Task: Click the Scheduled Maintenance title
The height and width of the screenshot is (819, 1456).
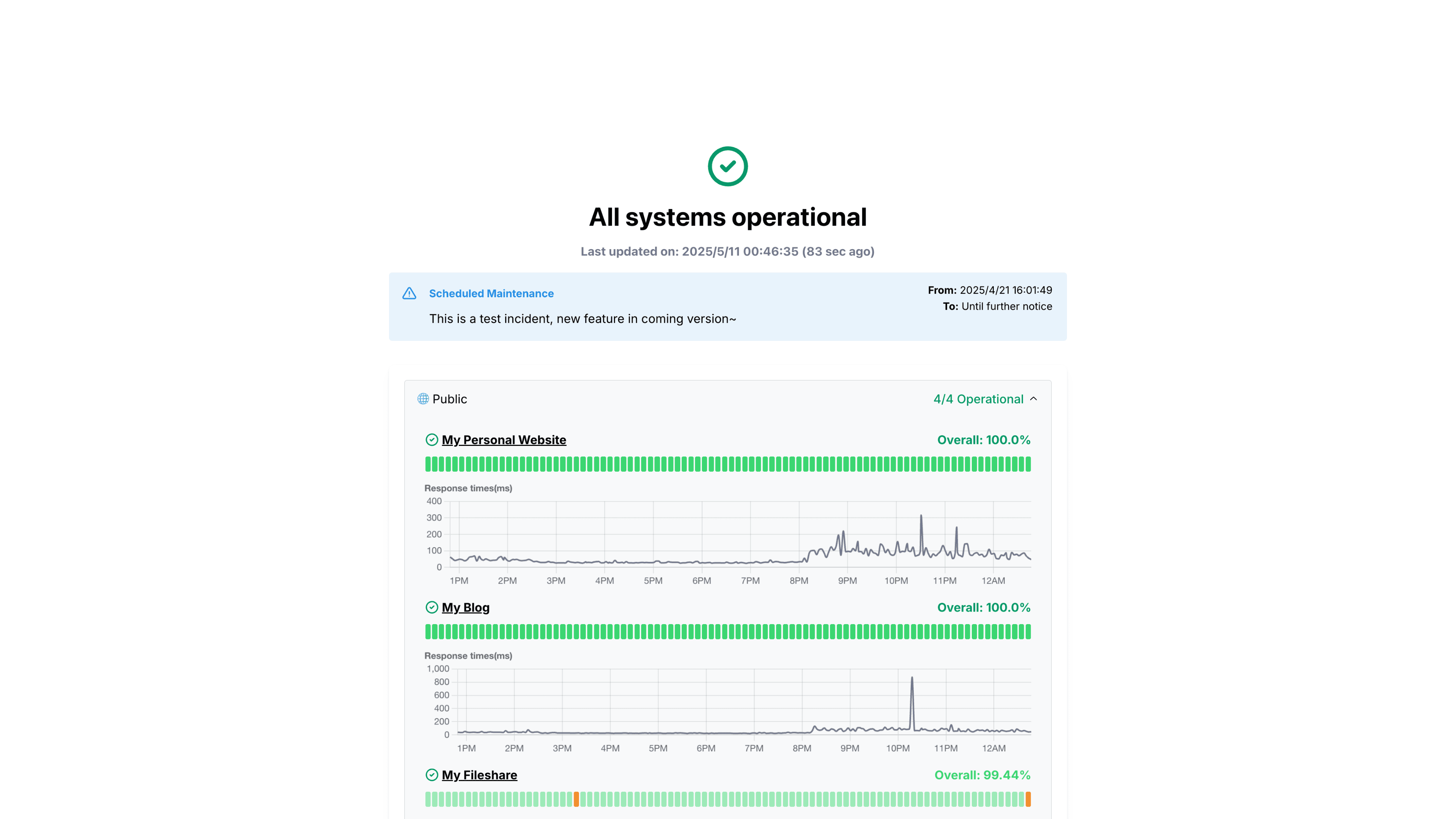Action: coord(491,293)
